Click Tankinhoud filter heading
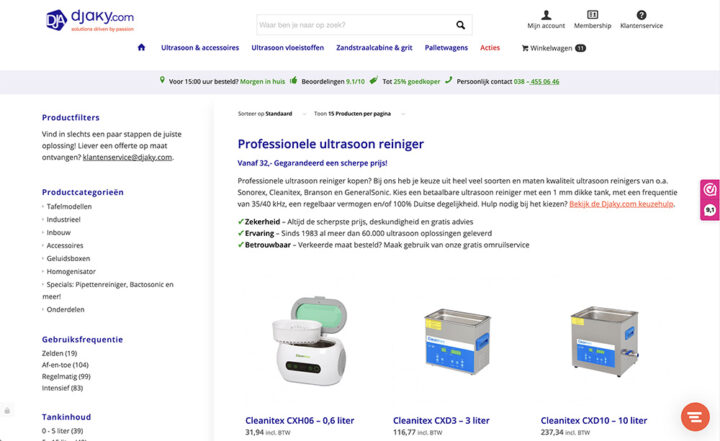Image resolution: width=720 pixels, height=441 pixels. pyautogui.click(x=67, y=417)
